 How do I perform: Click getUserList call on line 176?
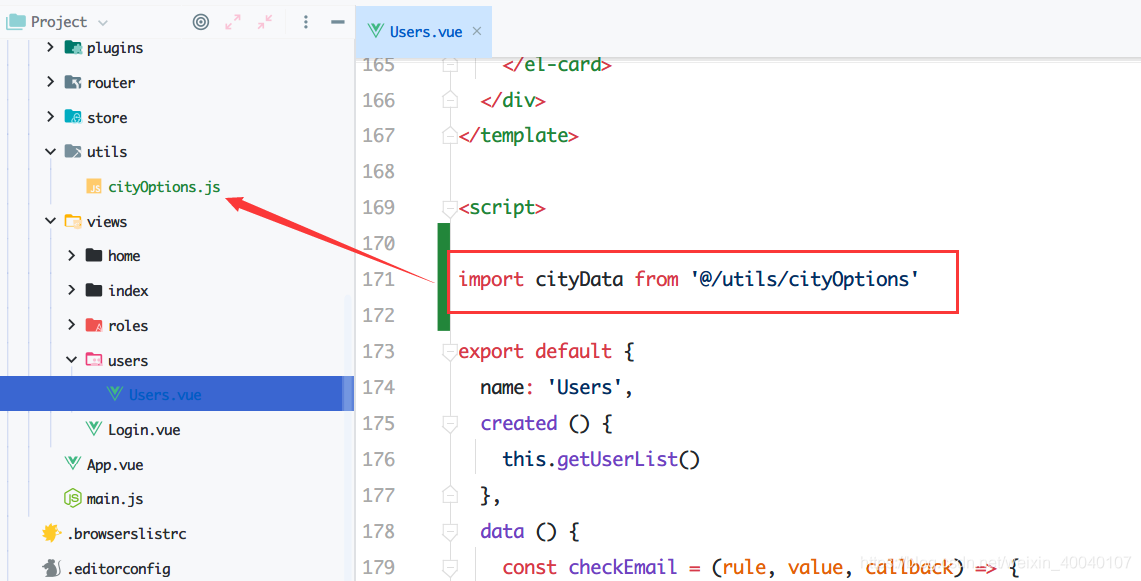click(x=618, y=459)
